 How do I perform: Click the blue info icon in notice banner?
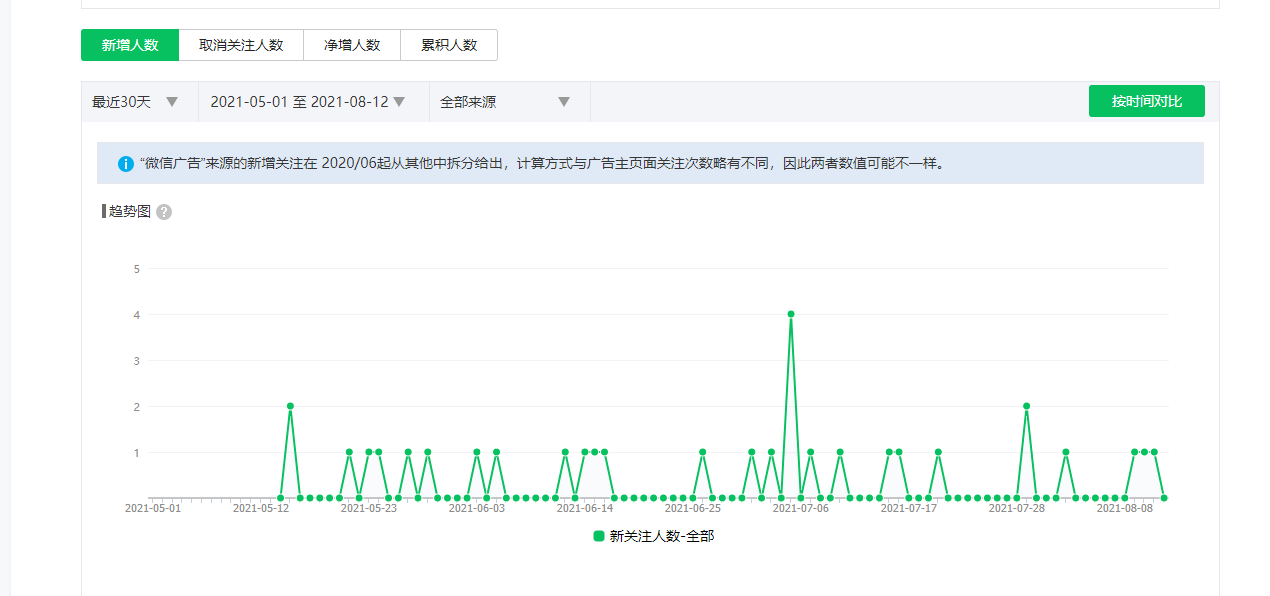coord(125,163)
